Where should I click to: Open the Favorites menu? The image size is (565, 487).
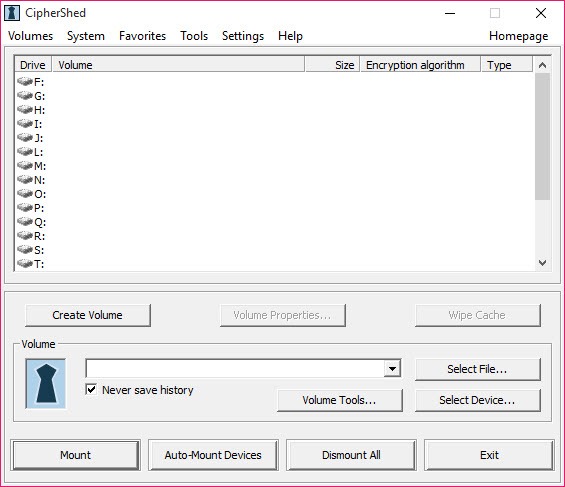(x=142, y=36)
